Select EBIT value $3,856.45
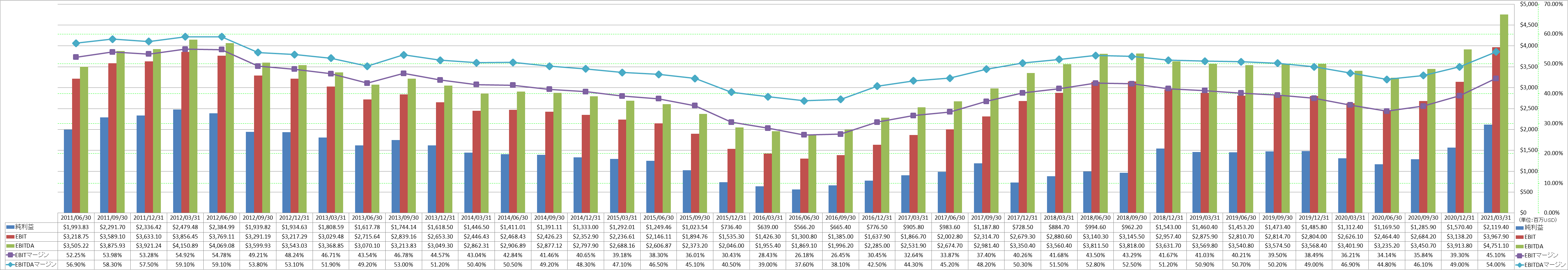Screen dimensions: 1568x270 [185, 236]
